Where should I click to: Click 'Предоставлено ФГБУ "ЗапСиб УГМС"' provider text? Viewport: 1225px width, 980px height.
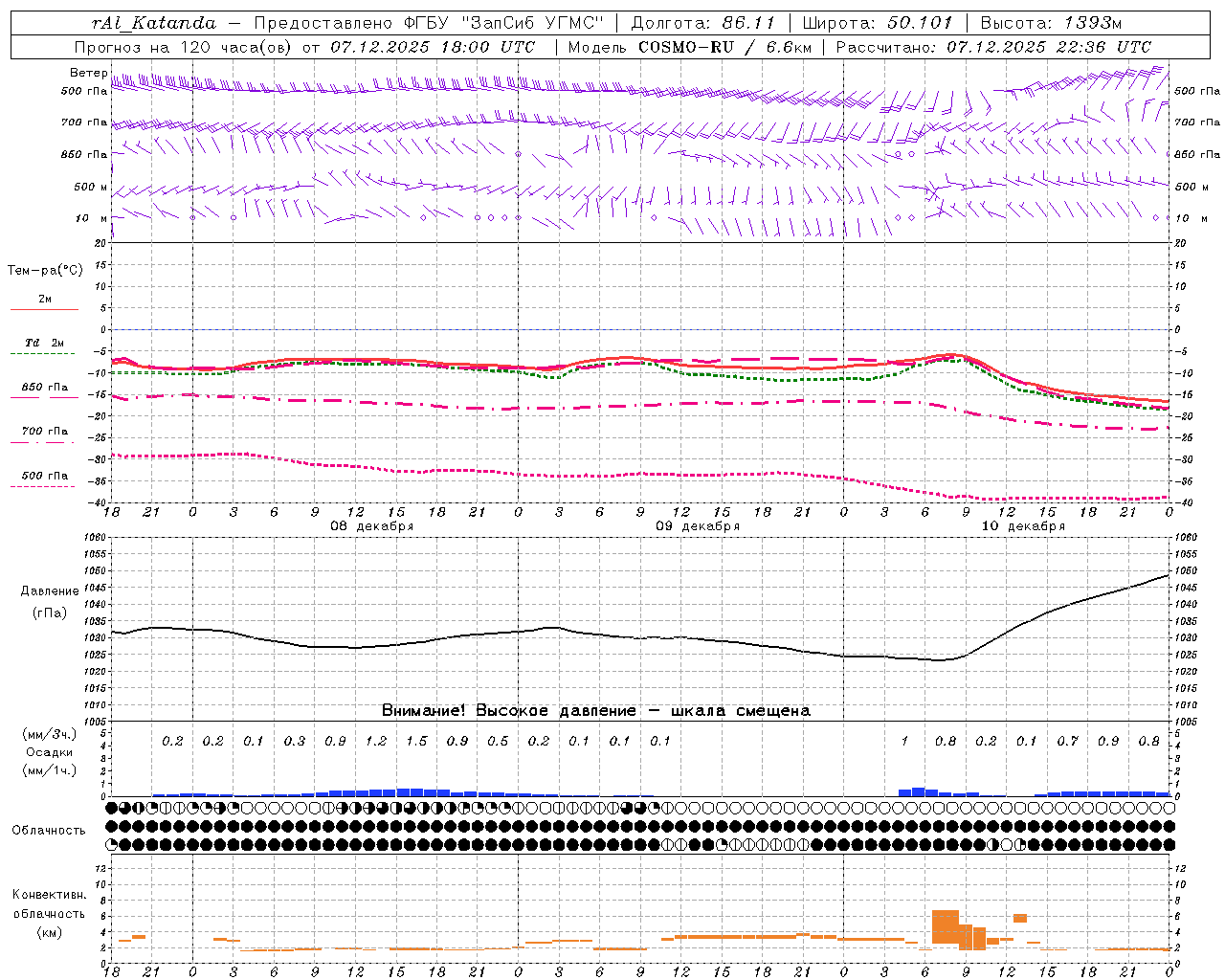[429, 23]
